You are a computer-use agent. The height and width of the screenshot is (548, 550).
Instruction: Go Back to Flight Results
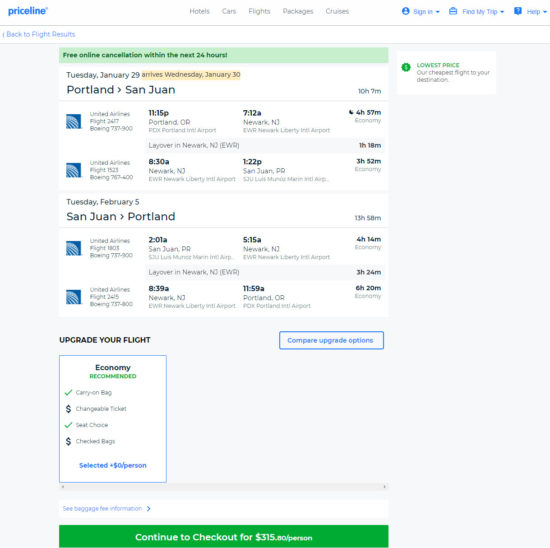(39, 34)
